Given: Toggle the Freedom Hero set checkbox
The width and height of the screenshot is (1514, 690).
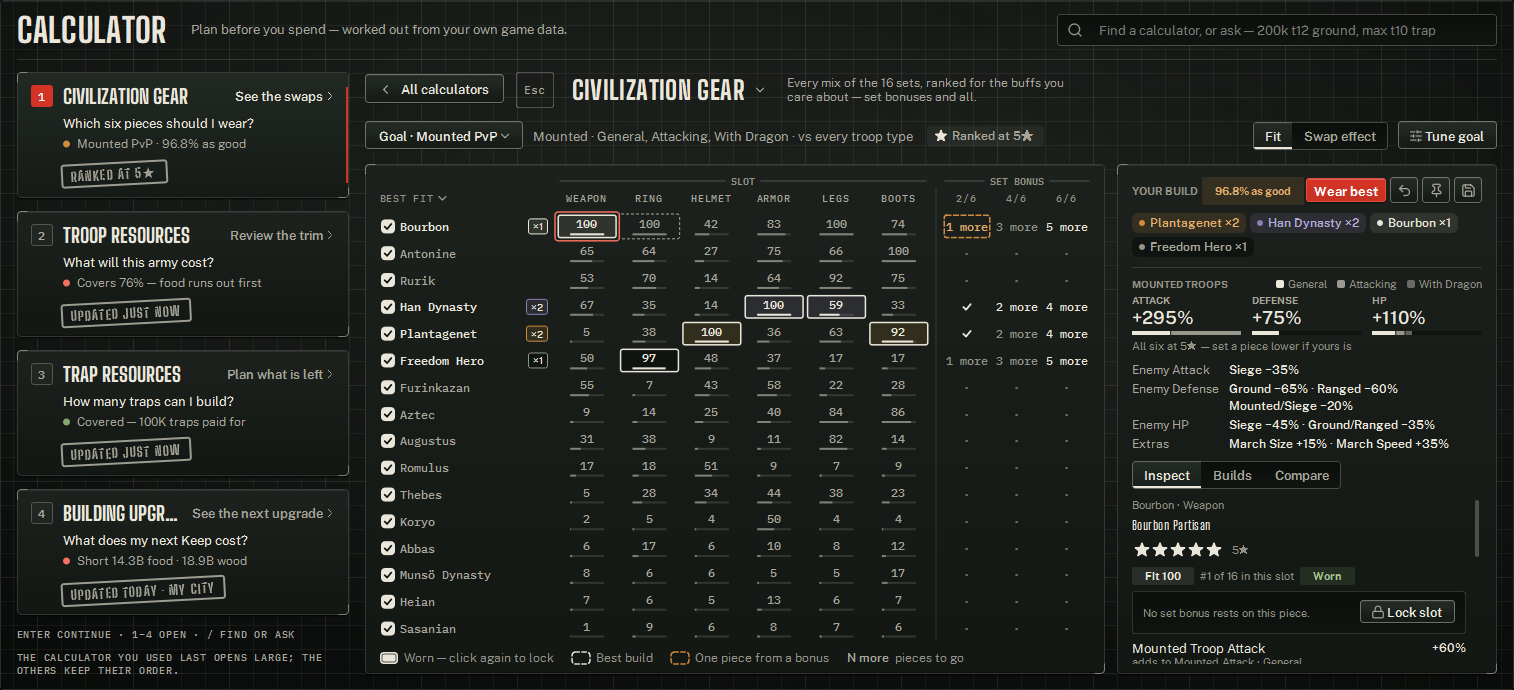Looking at the screenshot, I should 388,361.
